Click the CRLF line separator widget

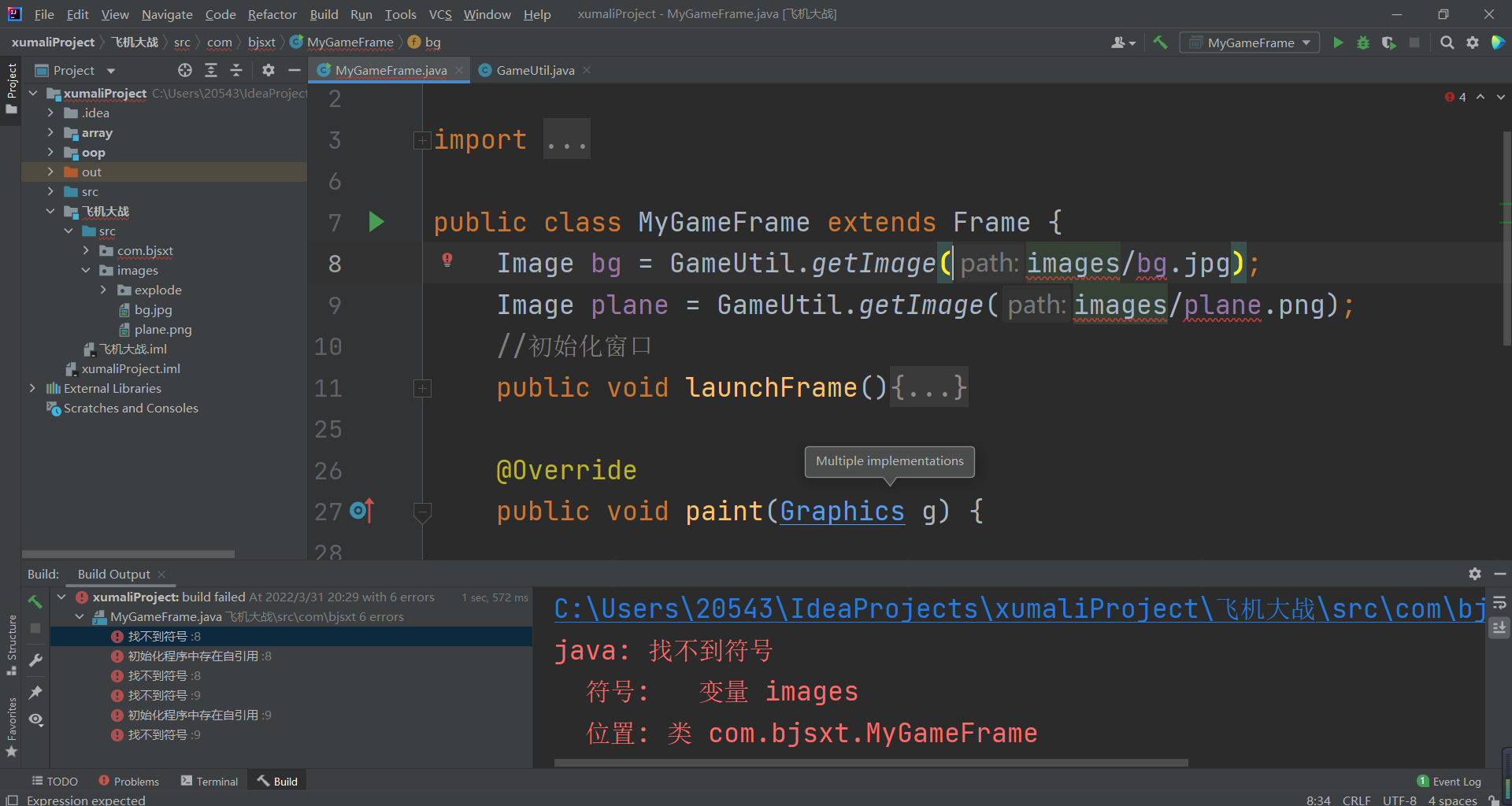[1356, 800]
